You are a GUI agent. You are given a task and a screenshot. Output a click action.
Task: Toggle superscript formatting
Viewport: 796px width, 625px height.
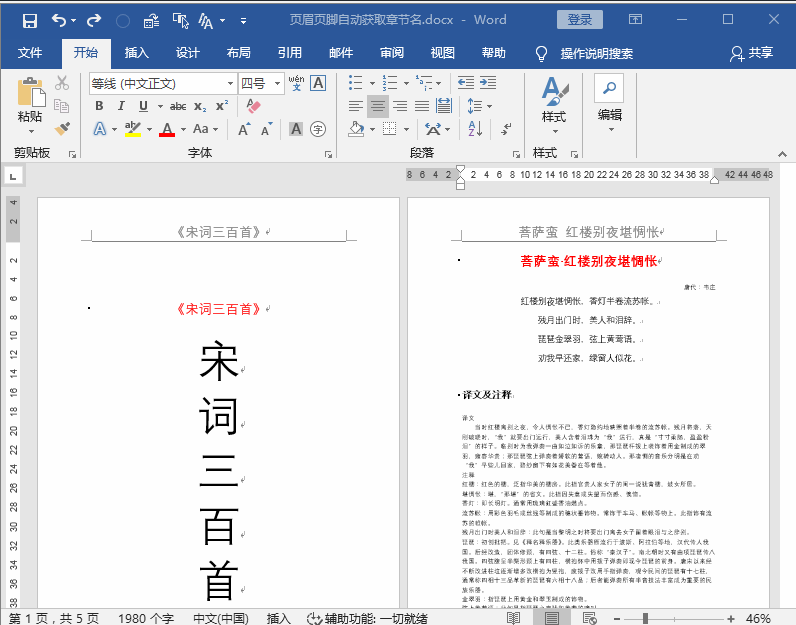(x=222, y=106)
